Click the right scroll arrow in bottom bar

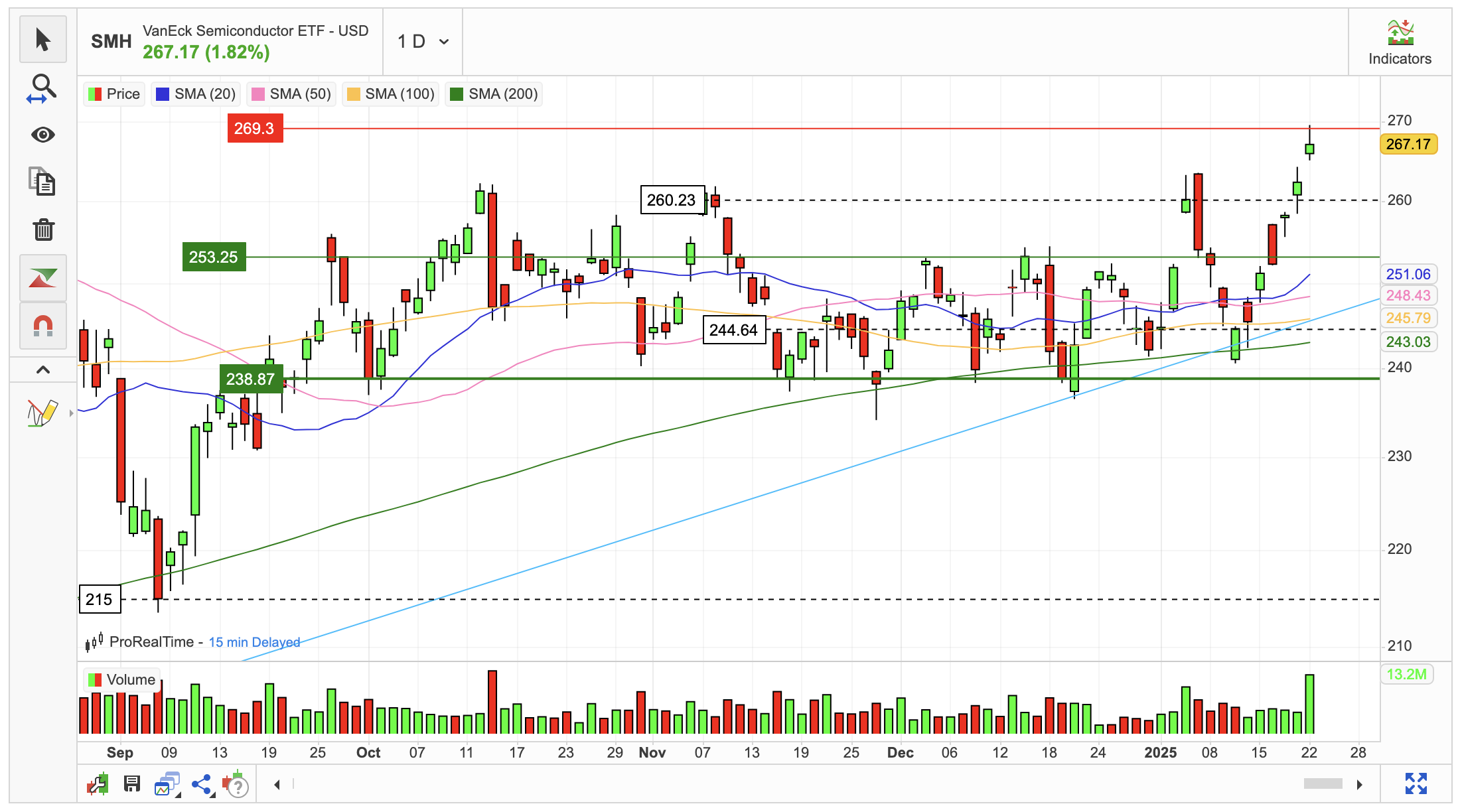point(1360,784)
